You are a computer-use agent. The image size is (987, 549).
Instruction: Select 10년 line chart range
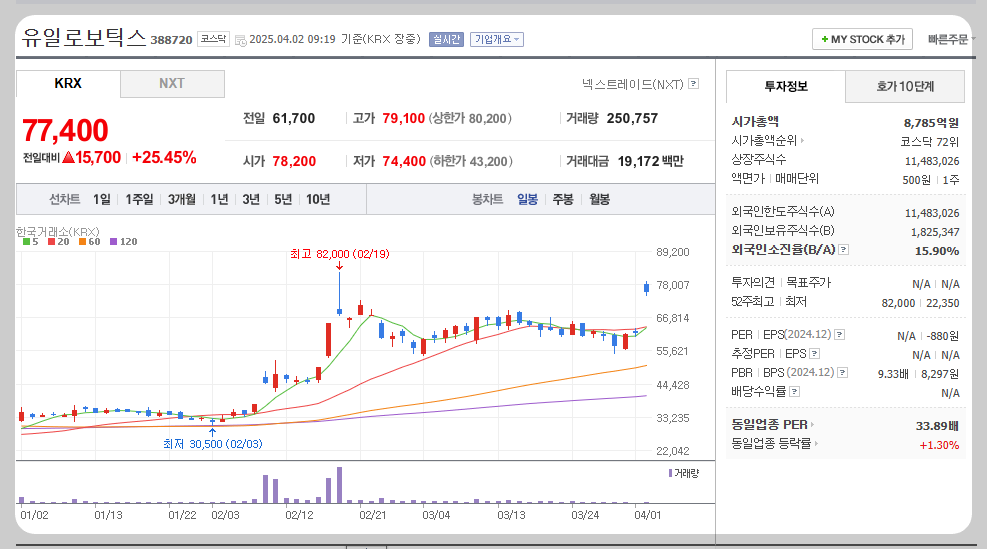click(318, 200)
